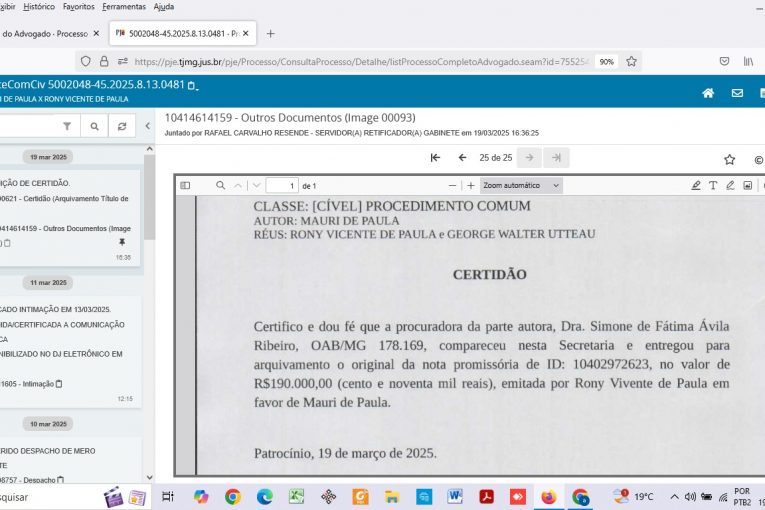
Task: Click the PDF find magnifier icon
Action: [x=220, y=185]
